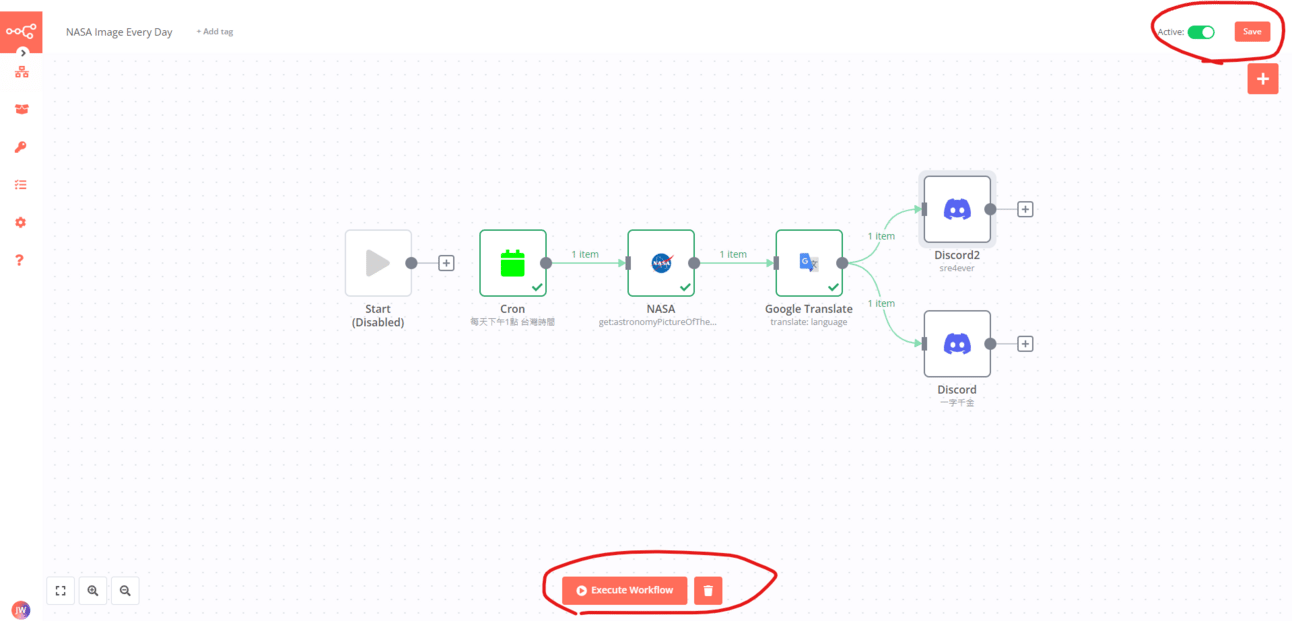Select the Cron trigger node
1292x621 pixels.
(x=513, y=263)
